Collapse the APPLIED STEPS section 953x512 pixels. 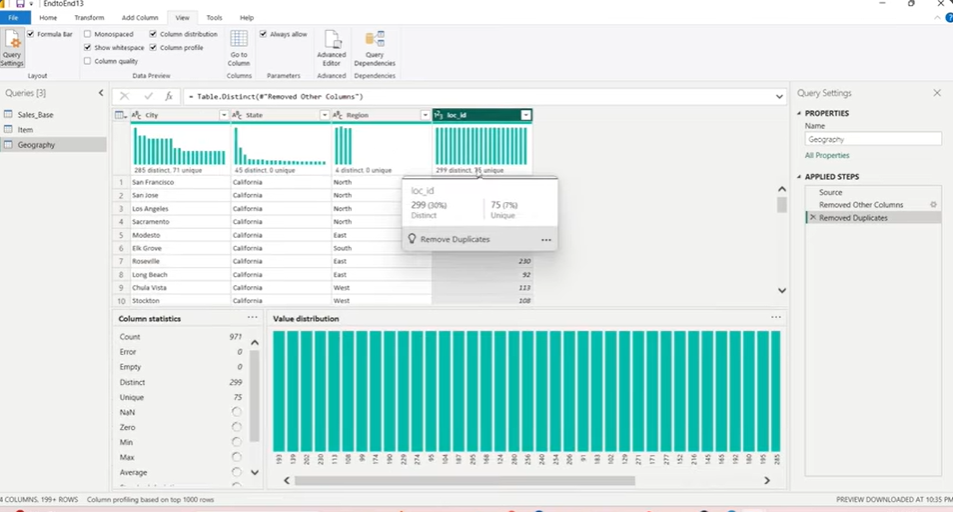799,176
